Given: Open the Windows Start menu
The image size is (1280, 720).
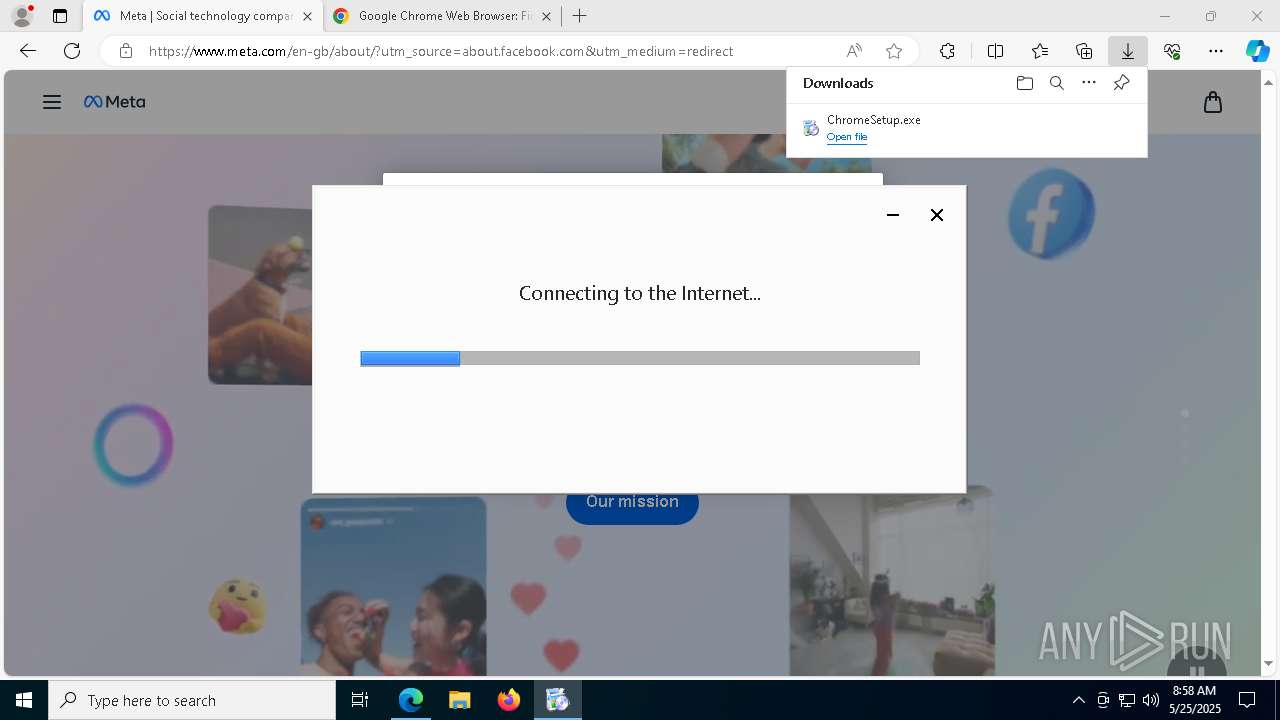Looking at the screenshot, I should tap(24, 700).
